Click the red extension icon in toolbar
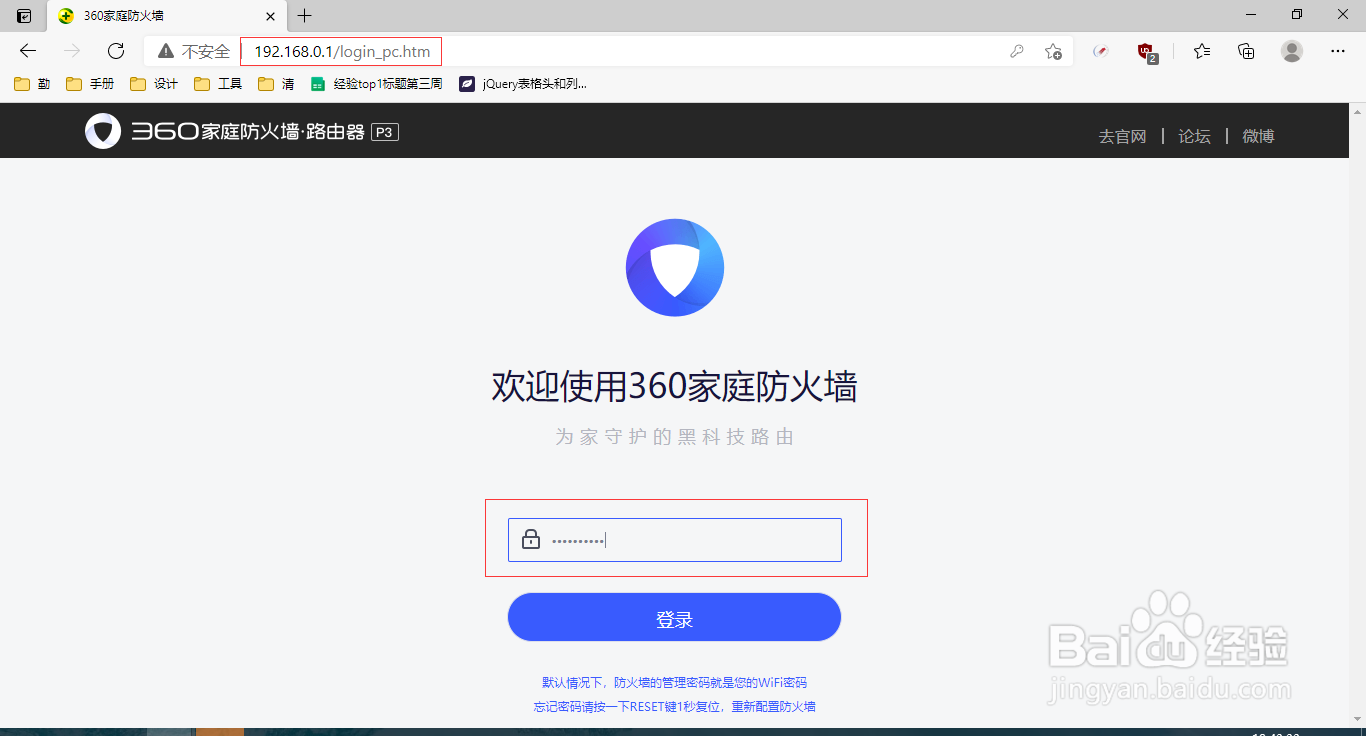1366x736 pixels. 1101,51
